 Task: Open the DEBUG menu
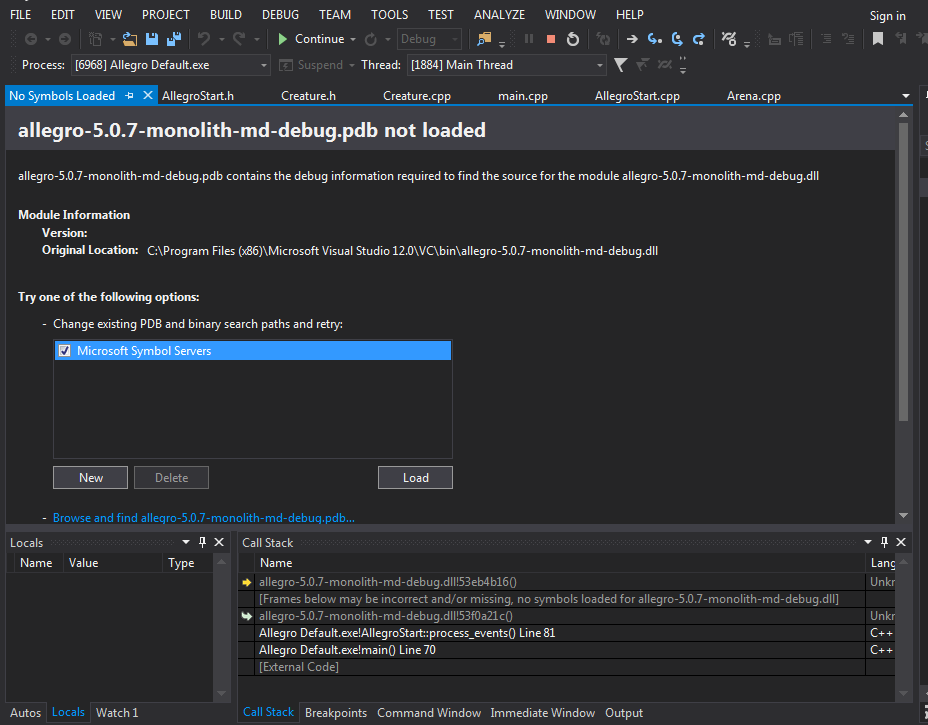click(x=280, y=15)
